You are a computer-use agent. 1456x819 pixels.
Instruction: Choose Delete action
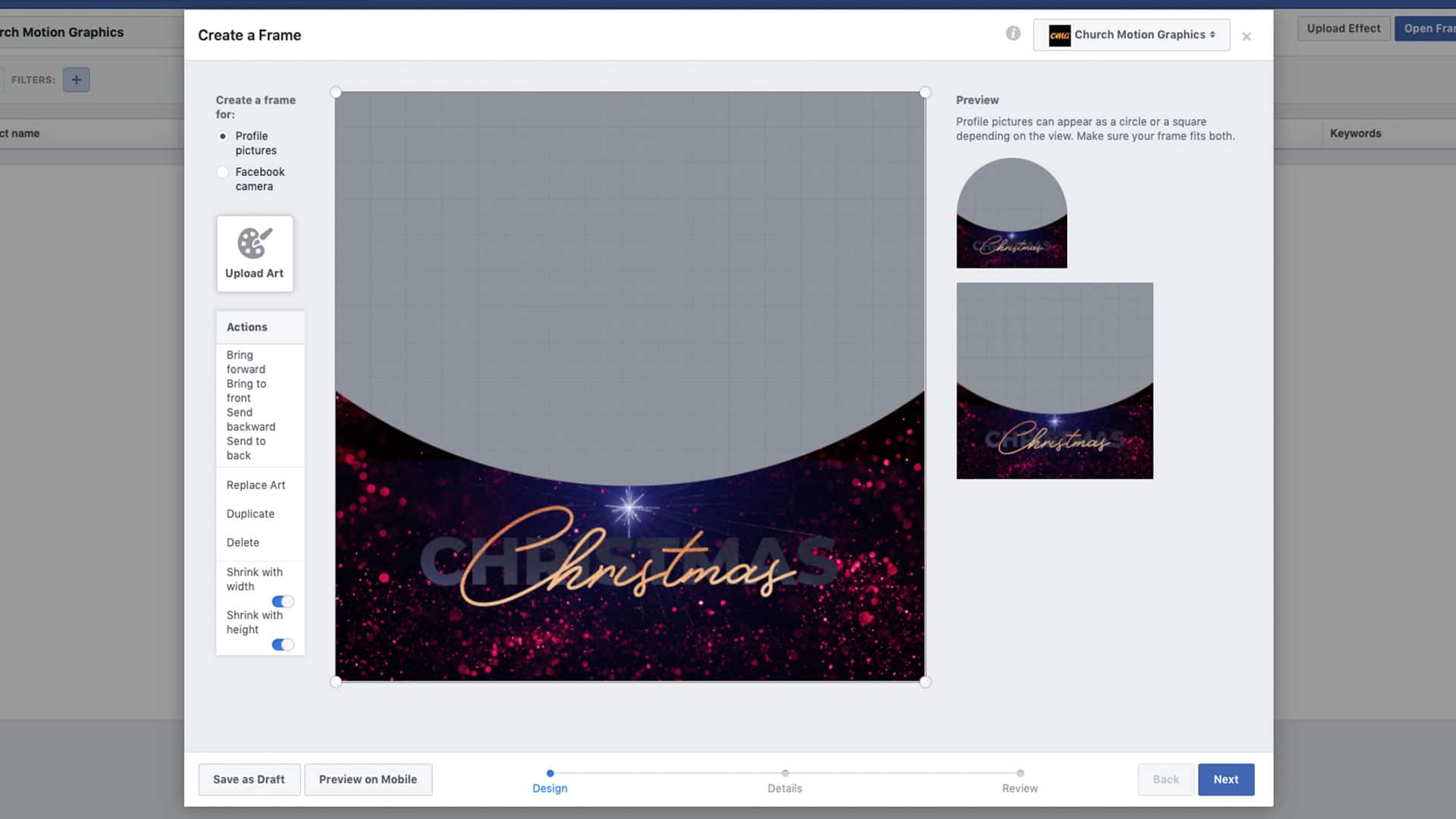(243, 542)
